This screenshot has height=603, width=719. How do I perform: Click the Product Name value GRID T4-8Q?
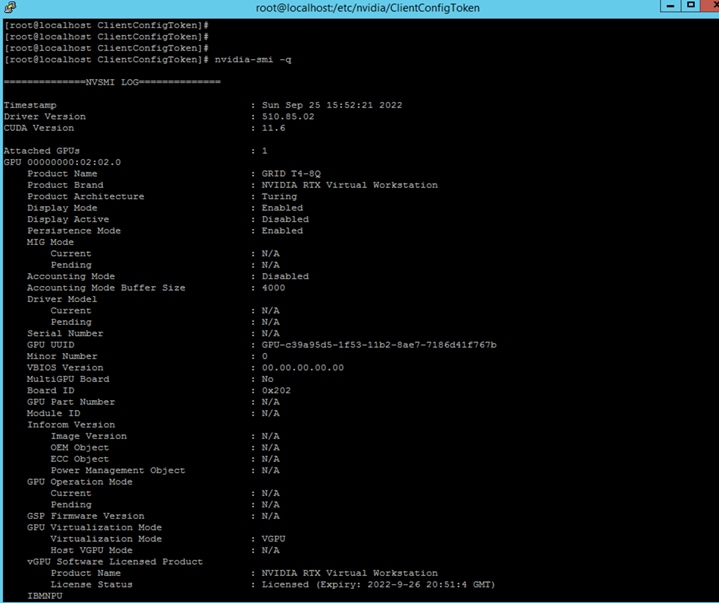pyautogui.click(x=291, y=174)
